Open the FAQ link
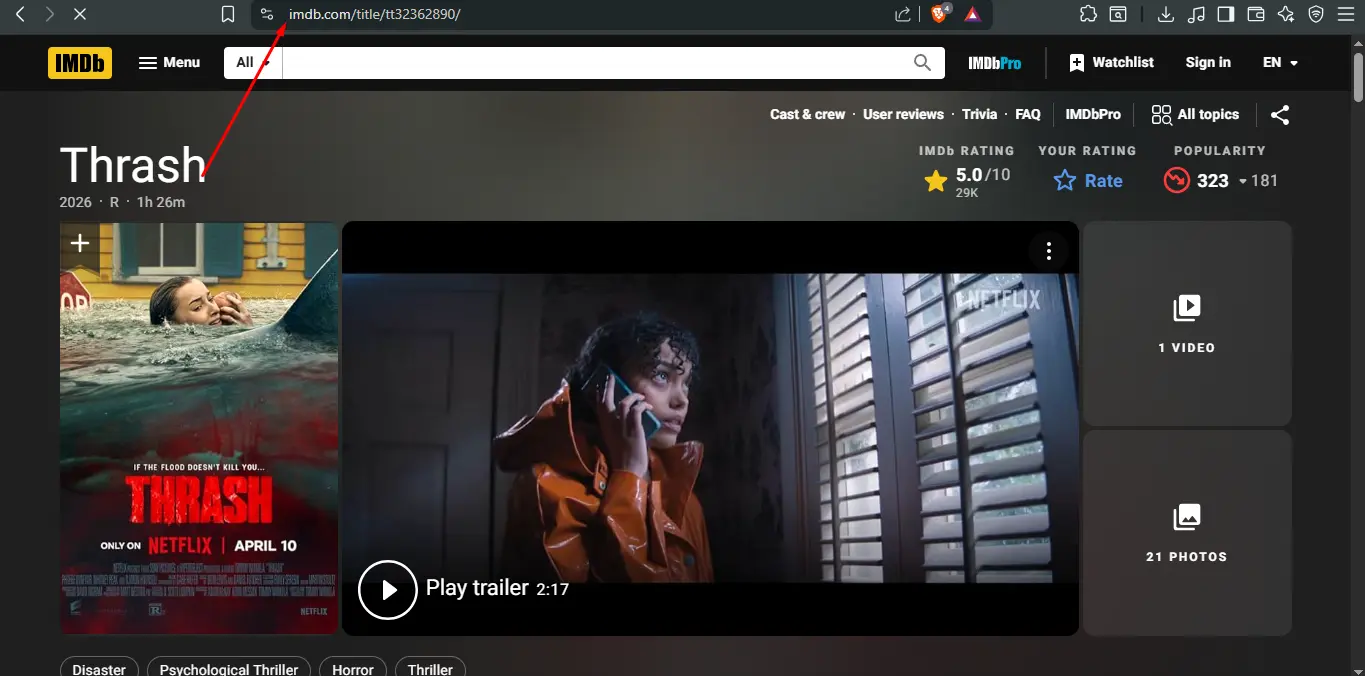Screen dimensions: 1365x676 (1028, 115)
